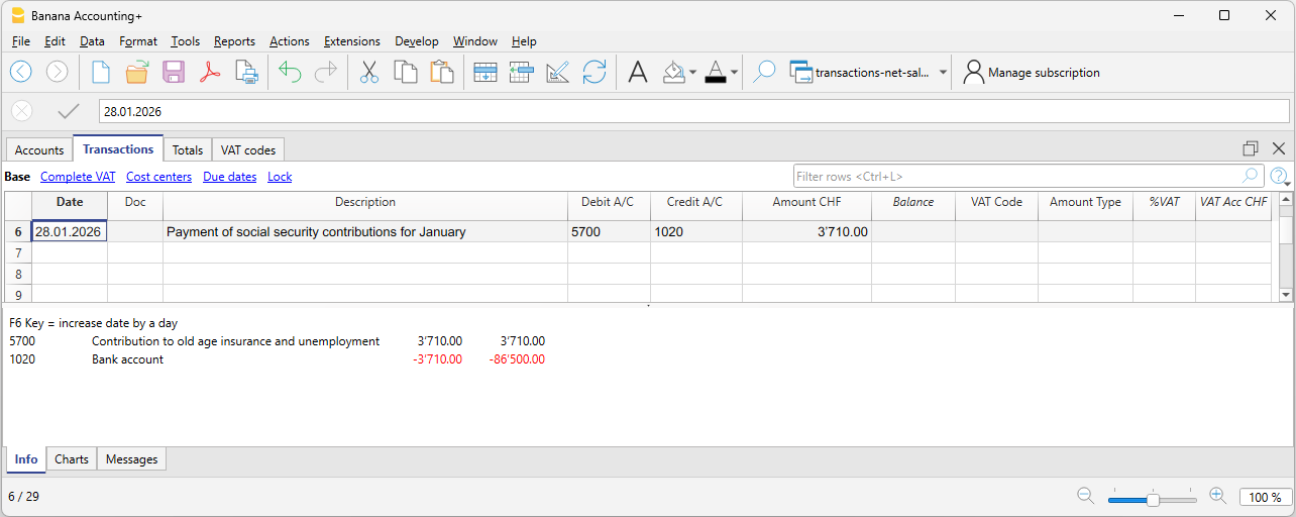Image resolution: width=1296 pixels, height=517 pixels.
Task: Open the find magnifier icon in the toolbar
Action: [764, 72]
